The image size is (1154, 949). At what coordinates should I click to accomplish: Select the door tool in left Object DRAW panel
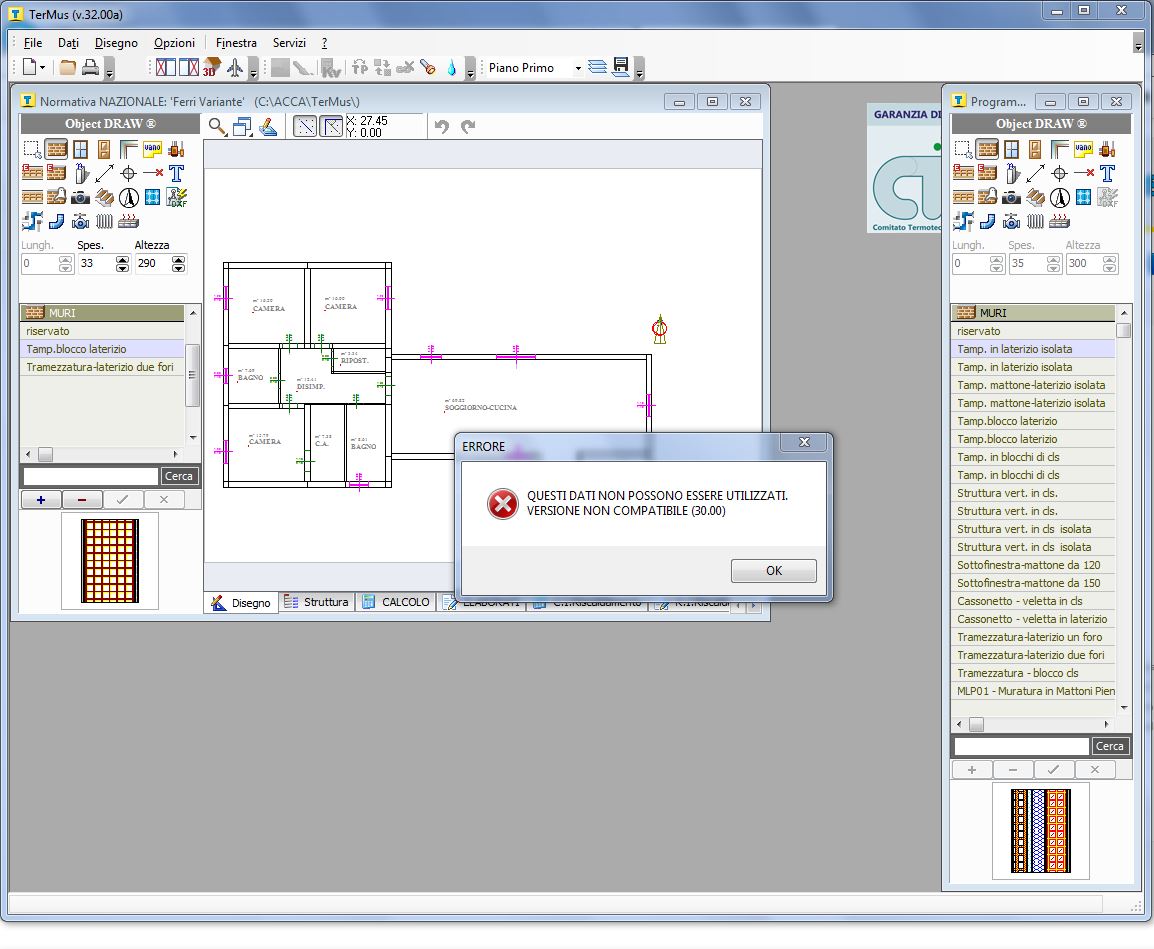104,149
